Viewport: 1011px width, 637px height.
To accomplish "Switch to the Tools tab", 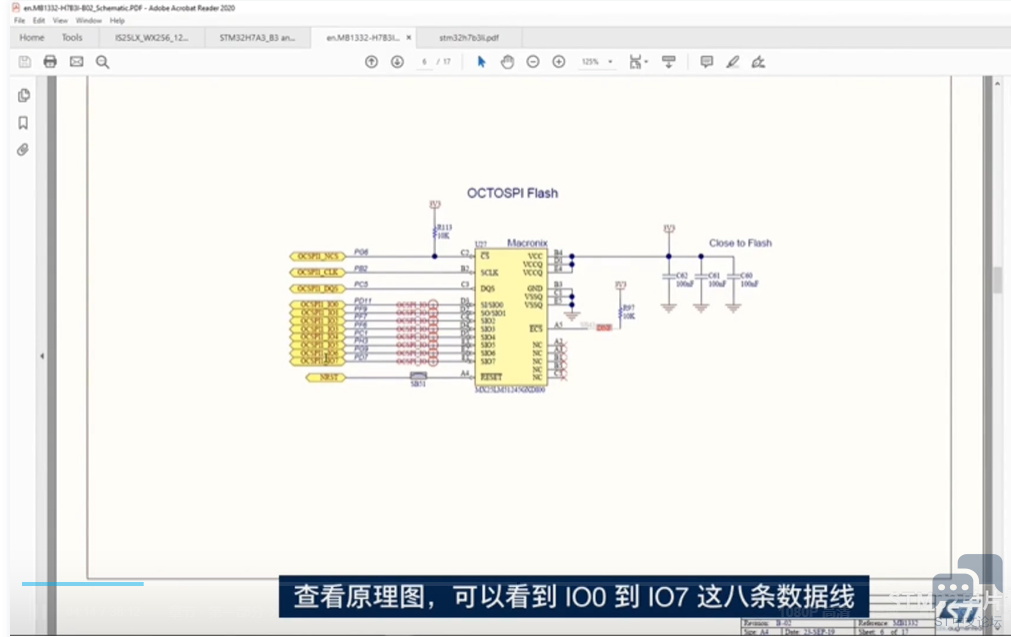I will (x=72, y=37).
